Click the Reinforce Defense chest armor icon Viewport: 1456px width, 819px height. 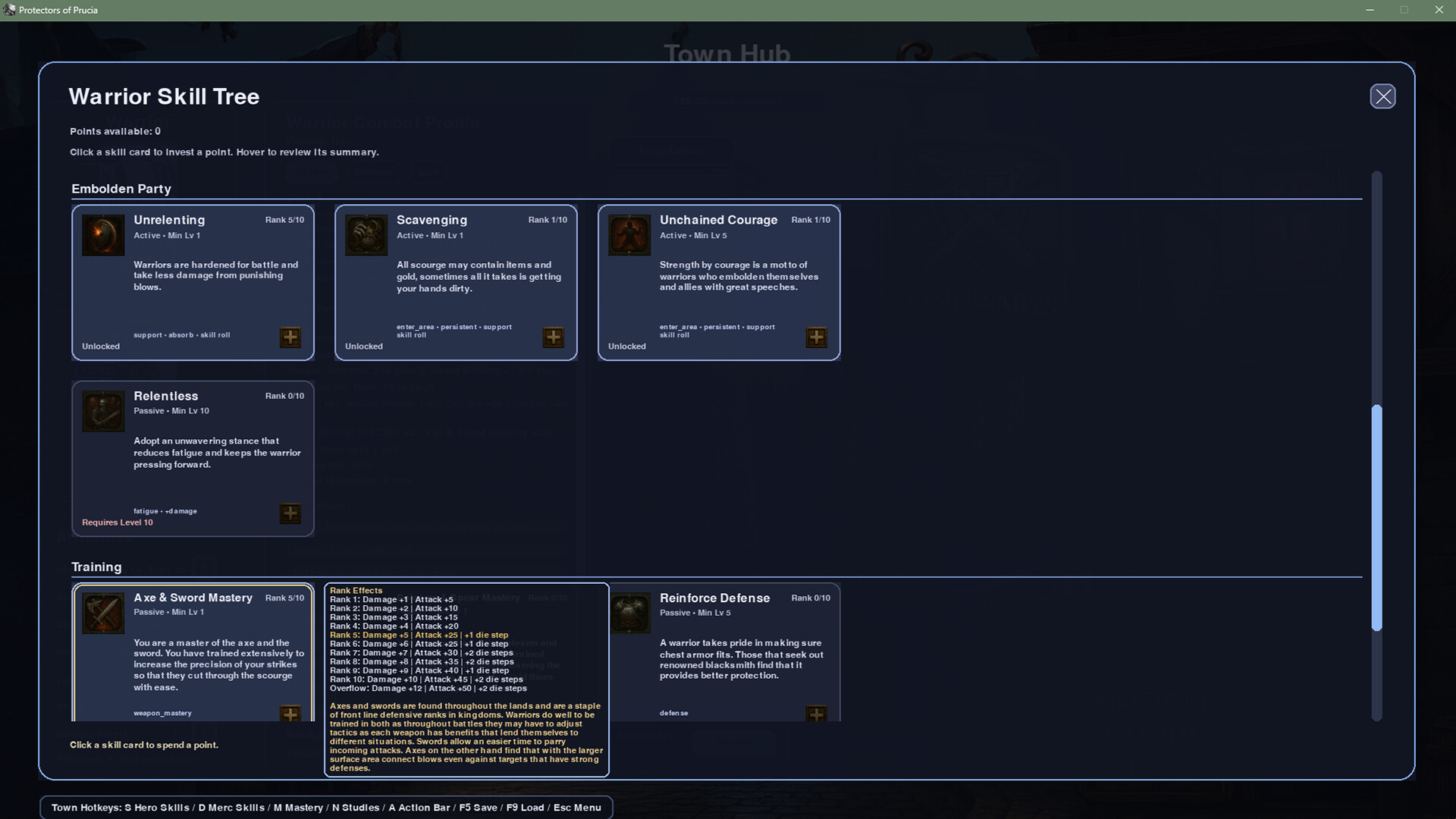click(x=629, y=613)
